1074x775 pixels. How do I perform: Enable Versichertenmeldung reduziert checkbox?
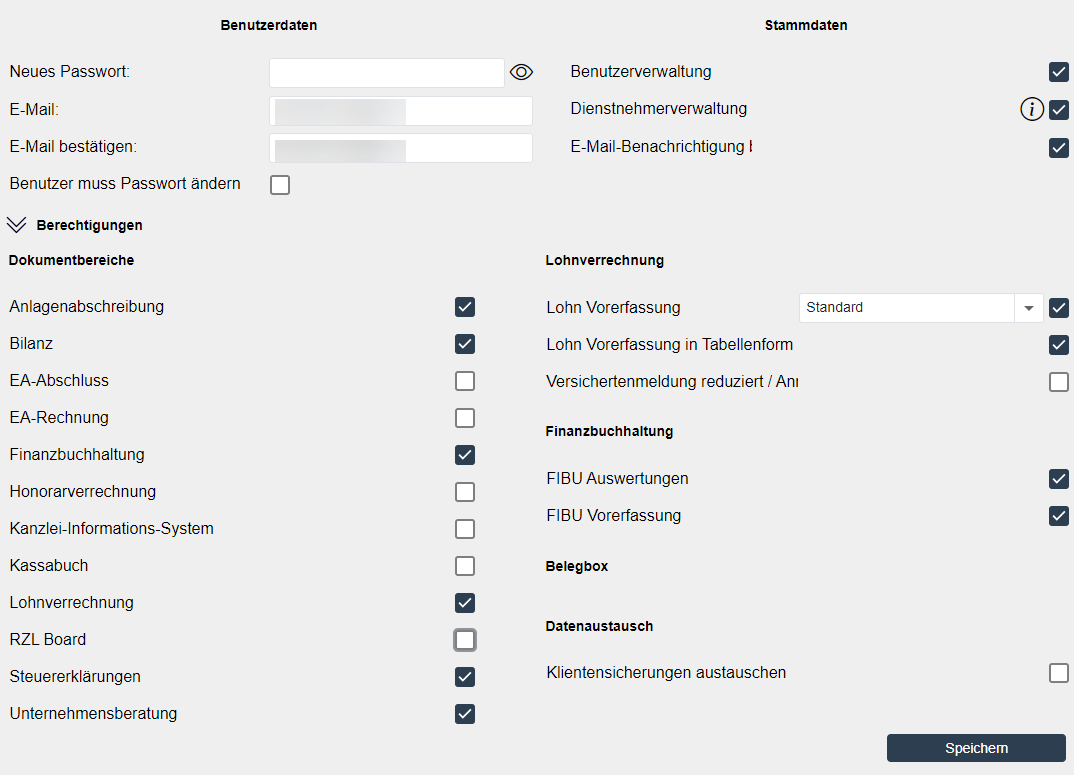[1059, 382]
